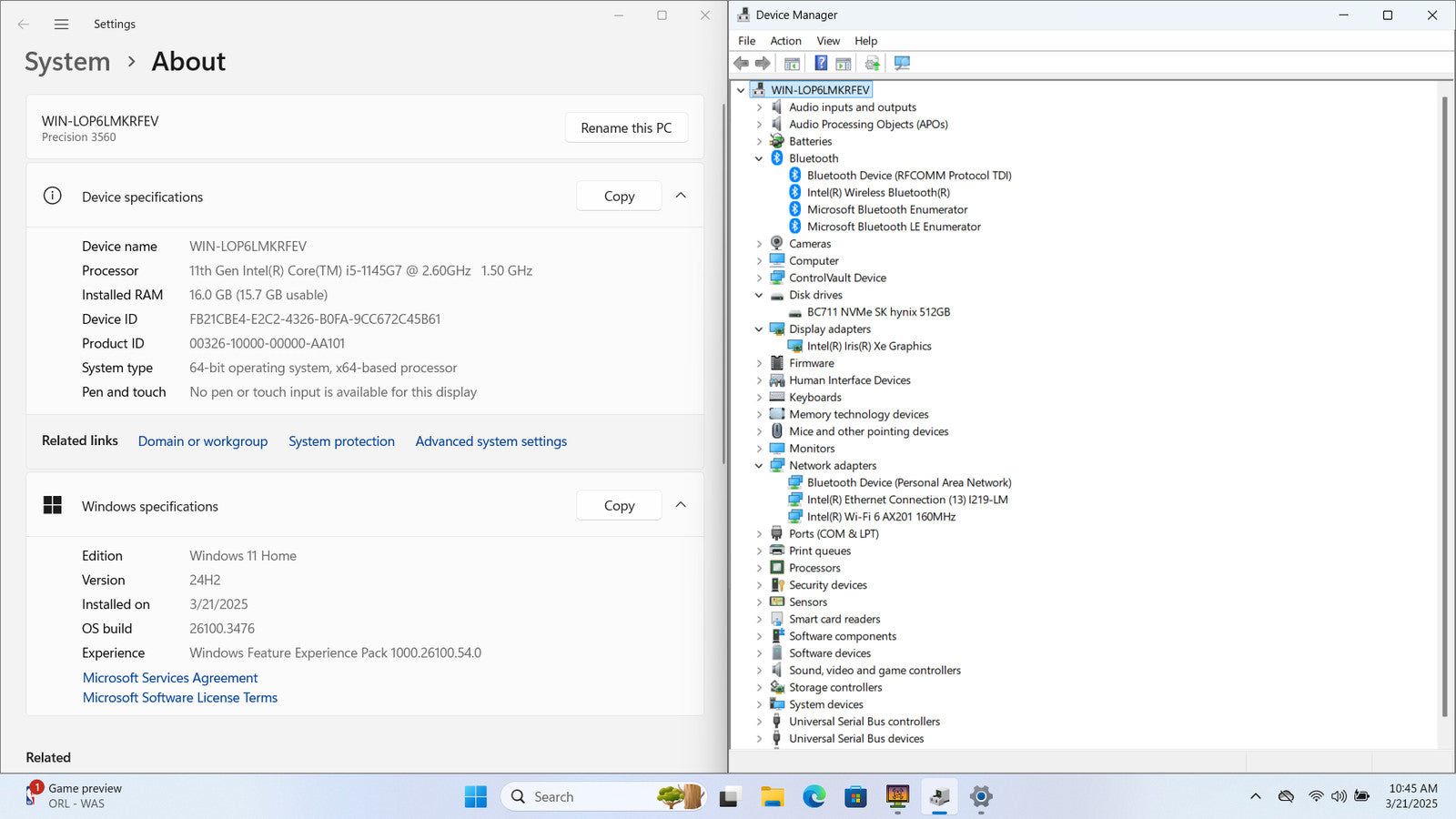This screenshot has width=1456, height=819.
Task: Click the Scan for hardware changes icon
Action: (902, 63)
